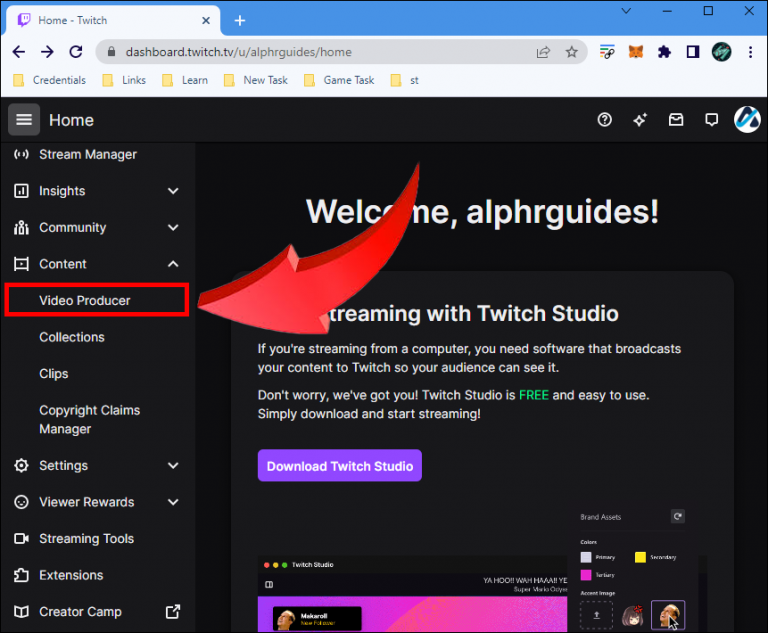This screenshot has height=633, width=768.
Task: Click the Creator Camp book icon
Action: point(21,611)
